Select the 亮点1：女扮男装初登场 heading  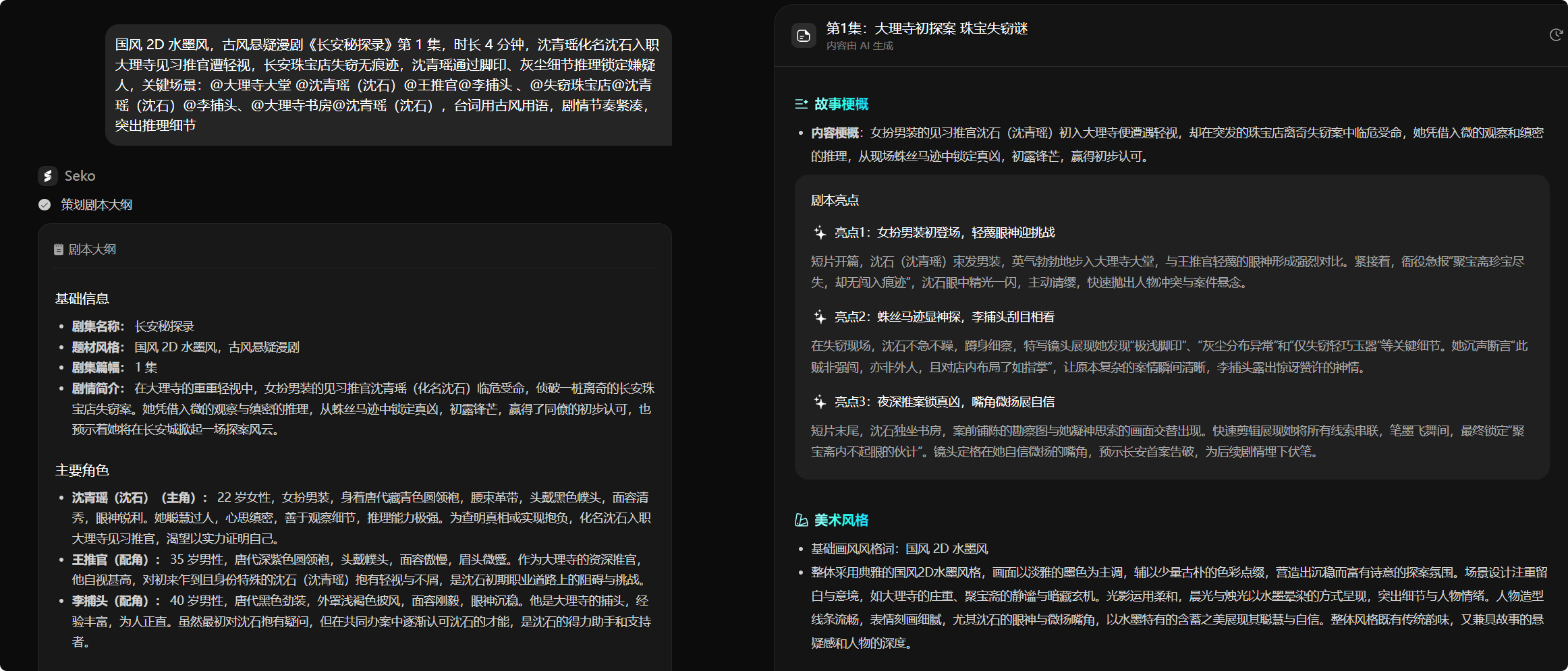(945, 233)
